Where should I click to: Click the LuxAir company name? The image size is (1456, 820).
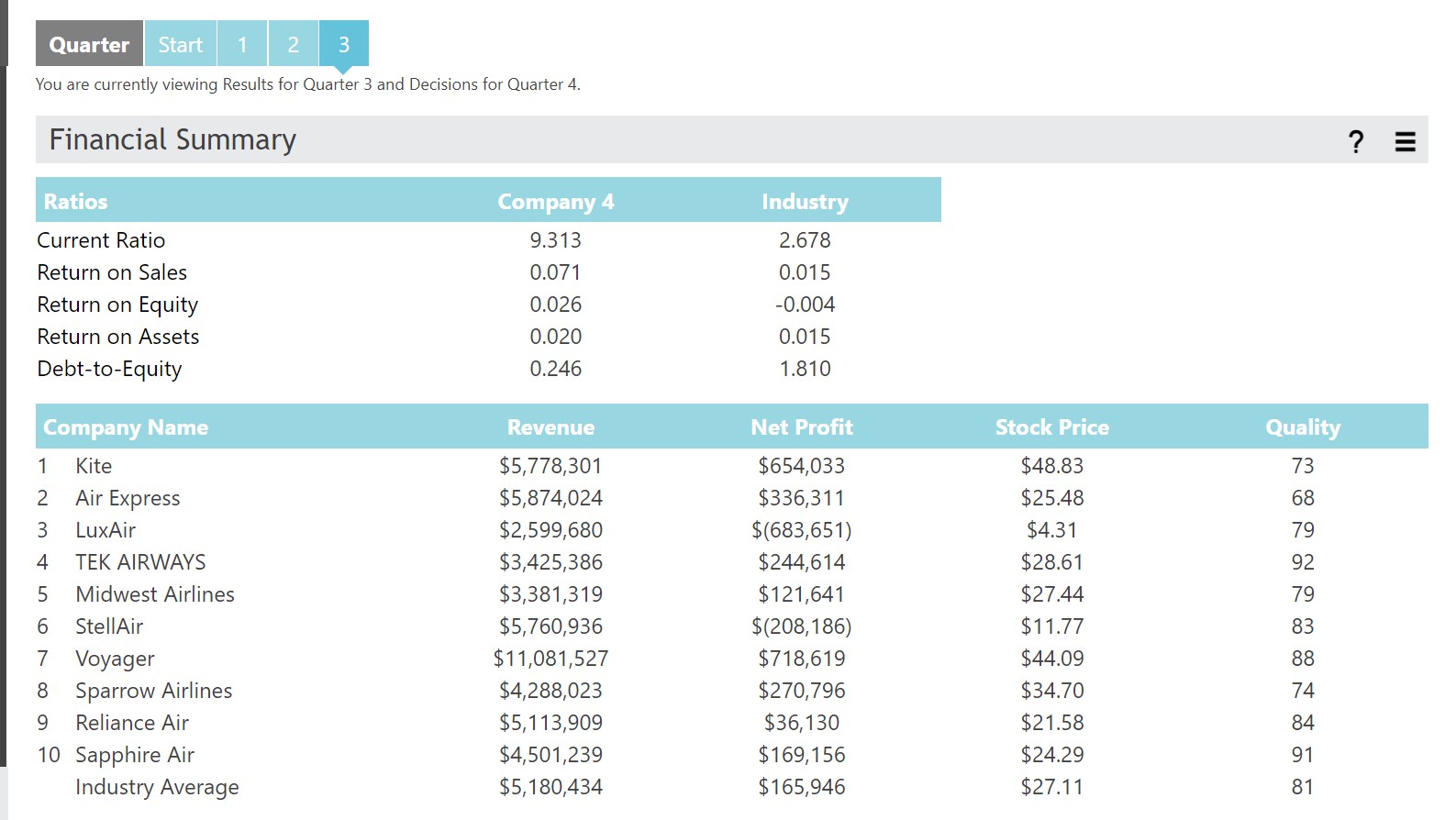coord(106,530)
